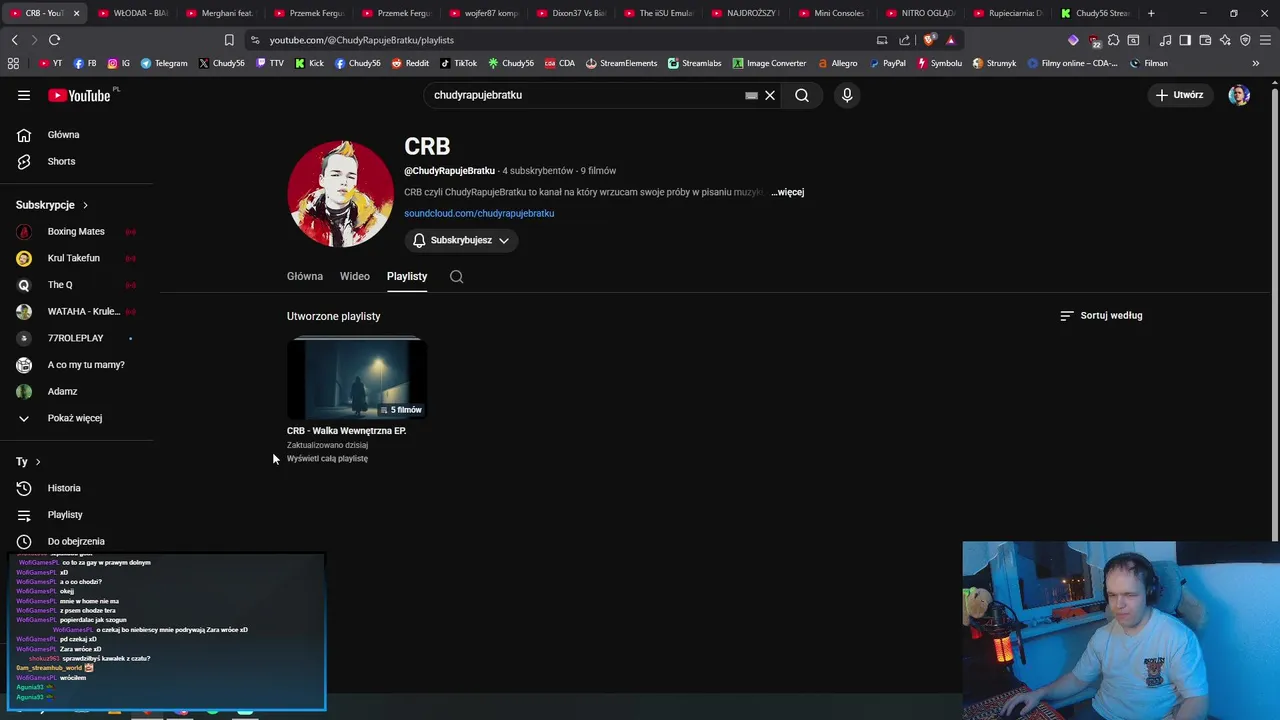Screen dimensions: 1280x720
Task: Open the YouTube hamburger guide menu
Action: click(24, 95)
